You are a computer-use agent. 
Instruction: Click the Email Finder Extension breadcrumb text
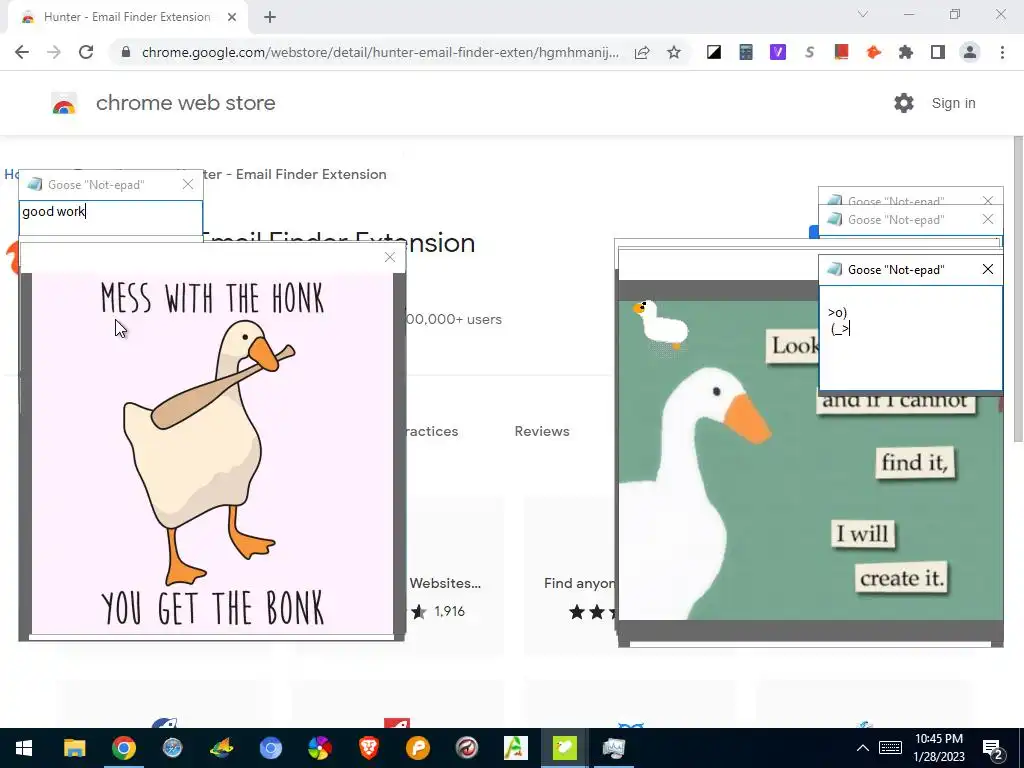coord(311,174)
